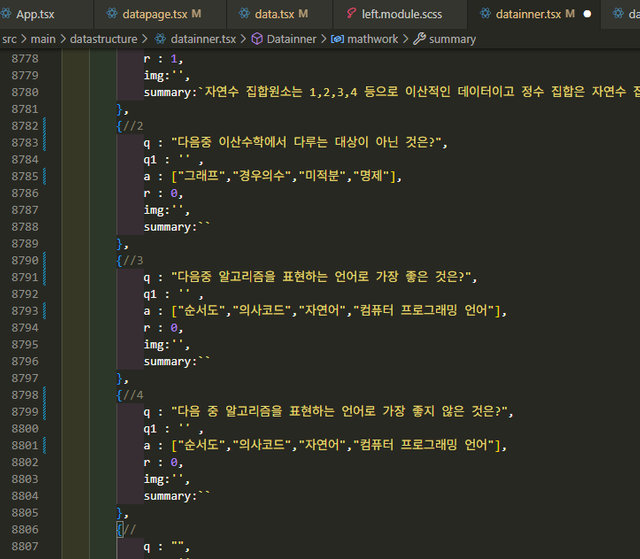
Task: Click line number 8782
Action: [x=25, y=126]
